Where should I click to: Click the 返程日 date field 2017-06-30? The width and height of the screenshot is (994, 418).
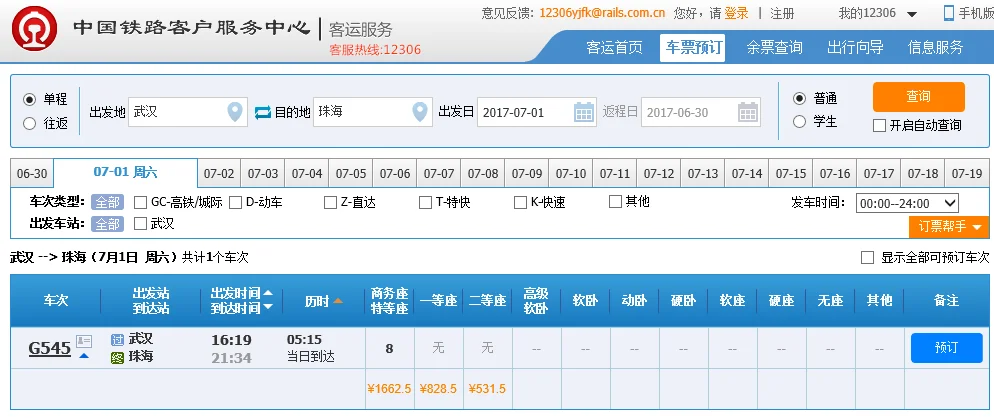click(x=701, y=112)
